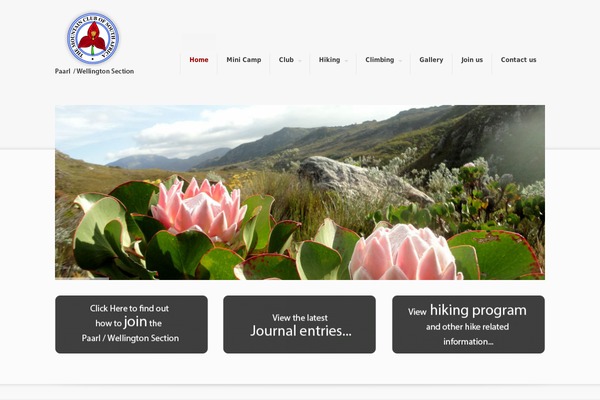
Task: Select the Join us menu item
Action: coord(472,60)
